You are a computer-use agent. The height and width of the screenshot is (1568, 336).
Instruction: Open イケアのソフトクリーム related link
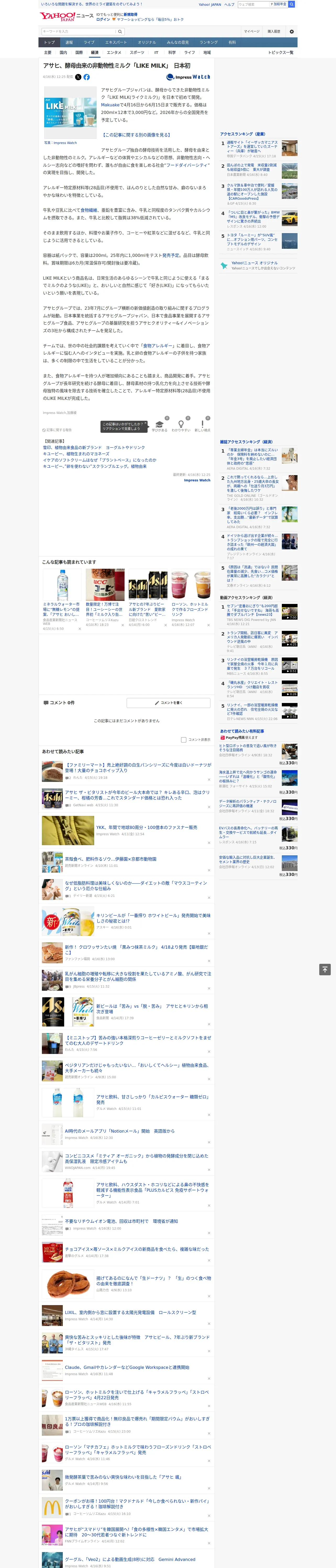coord(99,460)
